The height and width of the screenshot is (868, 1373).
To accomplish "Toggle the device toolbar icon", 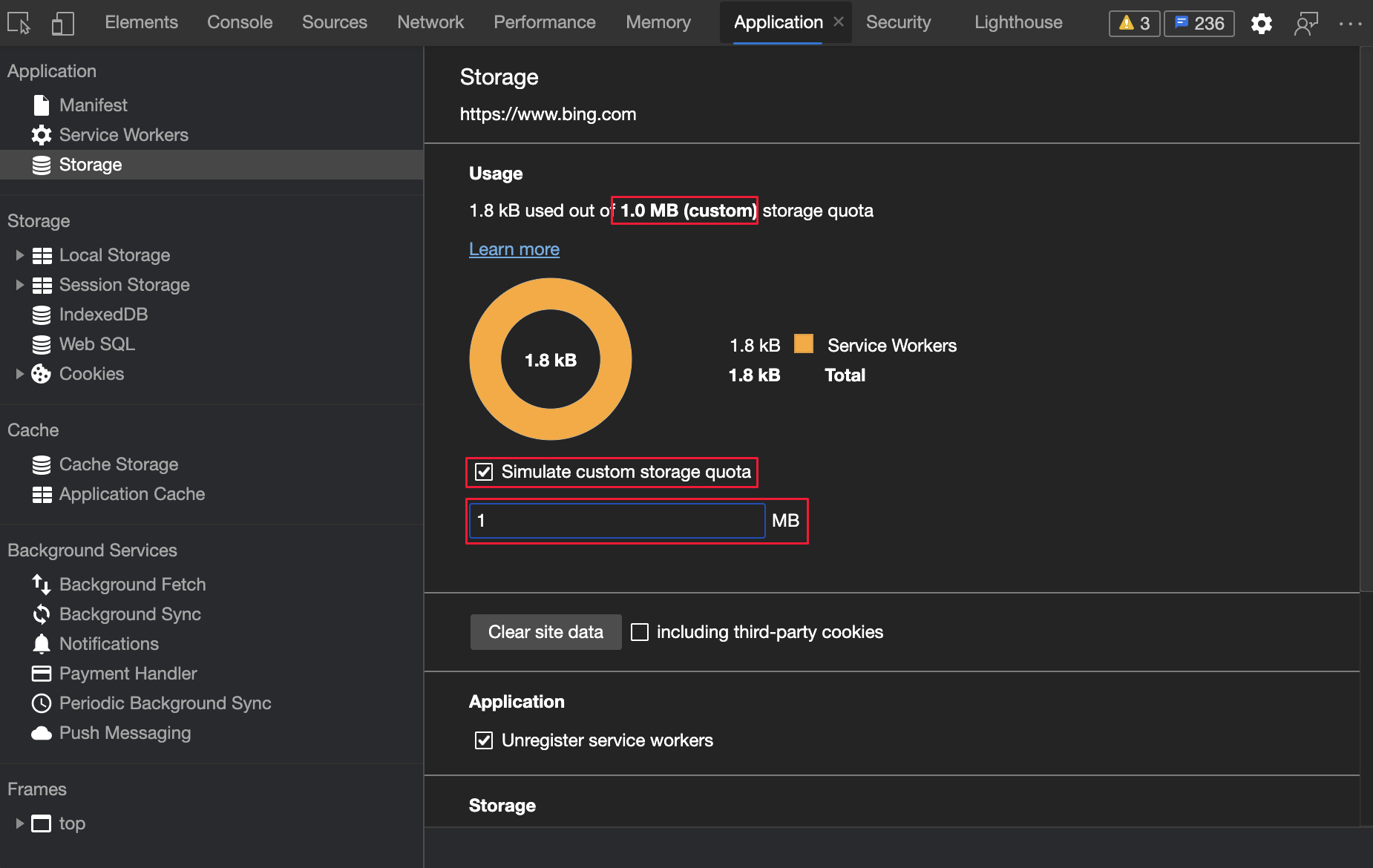I will pos(63,22).
